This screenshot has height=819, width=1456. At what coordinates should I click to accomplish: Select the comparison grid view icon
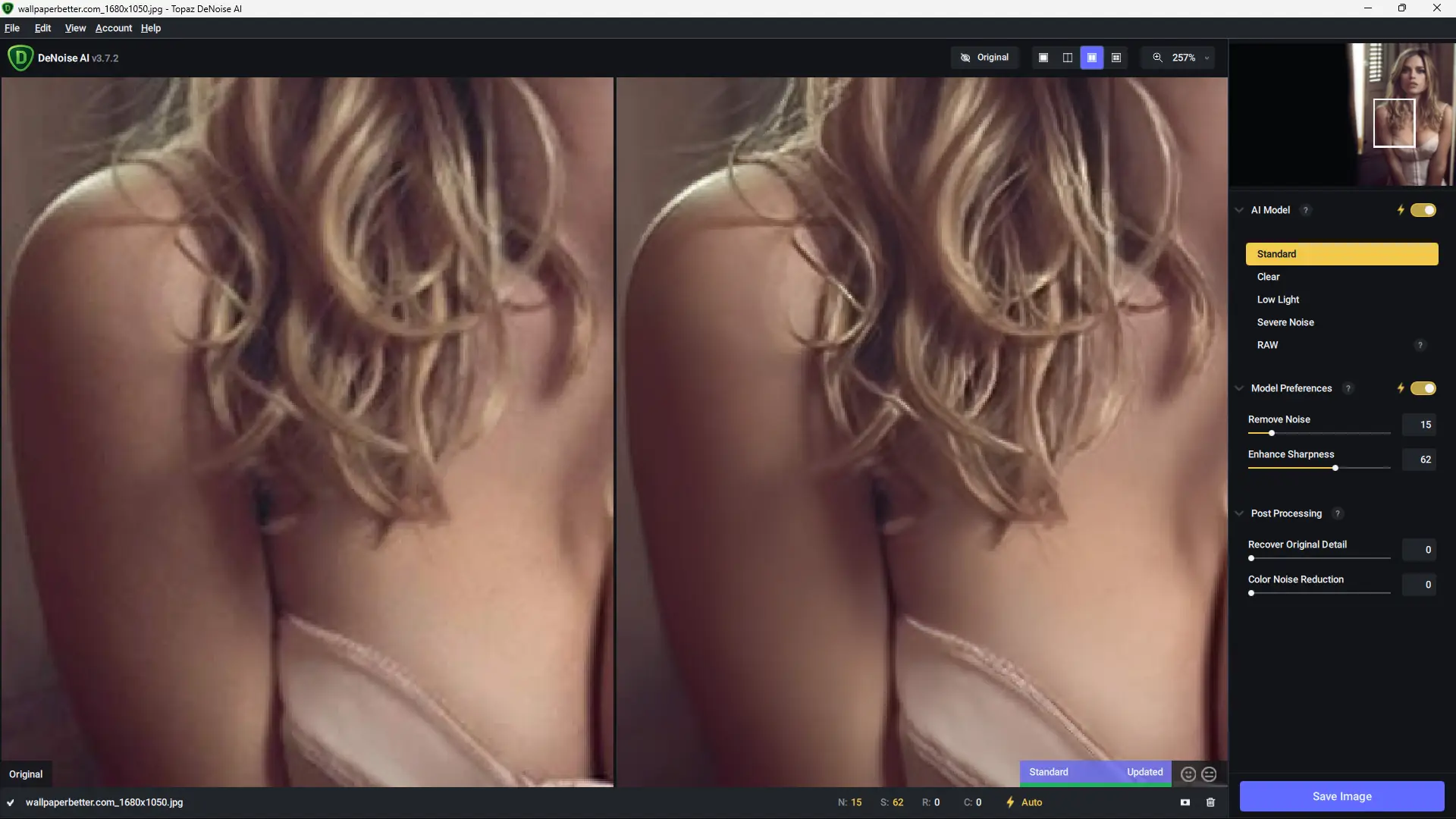tap(1116, 58)
